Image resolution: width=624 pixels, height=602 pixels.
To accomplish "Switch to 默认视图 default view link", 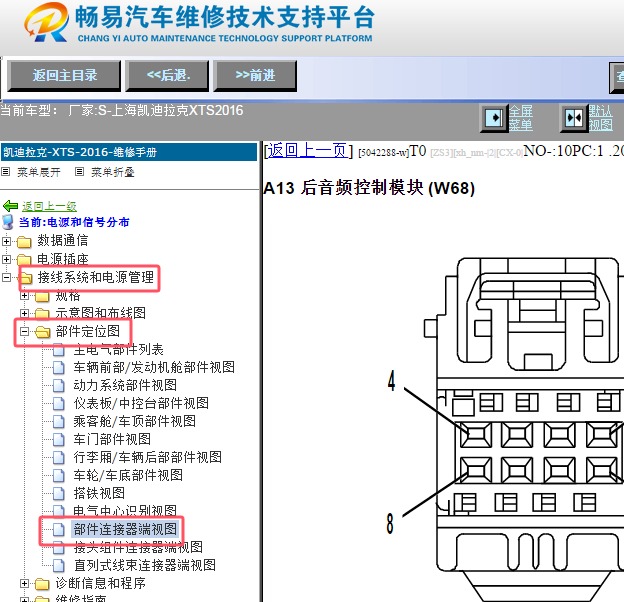I will point(601,118).
